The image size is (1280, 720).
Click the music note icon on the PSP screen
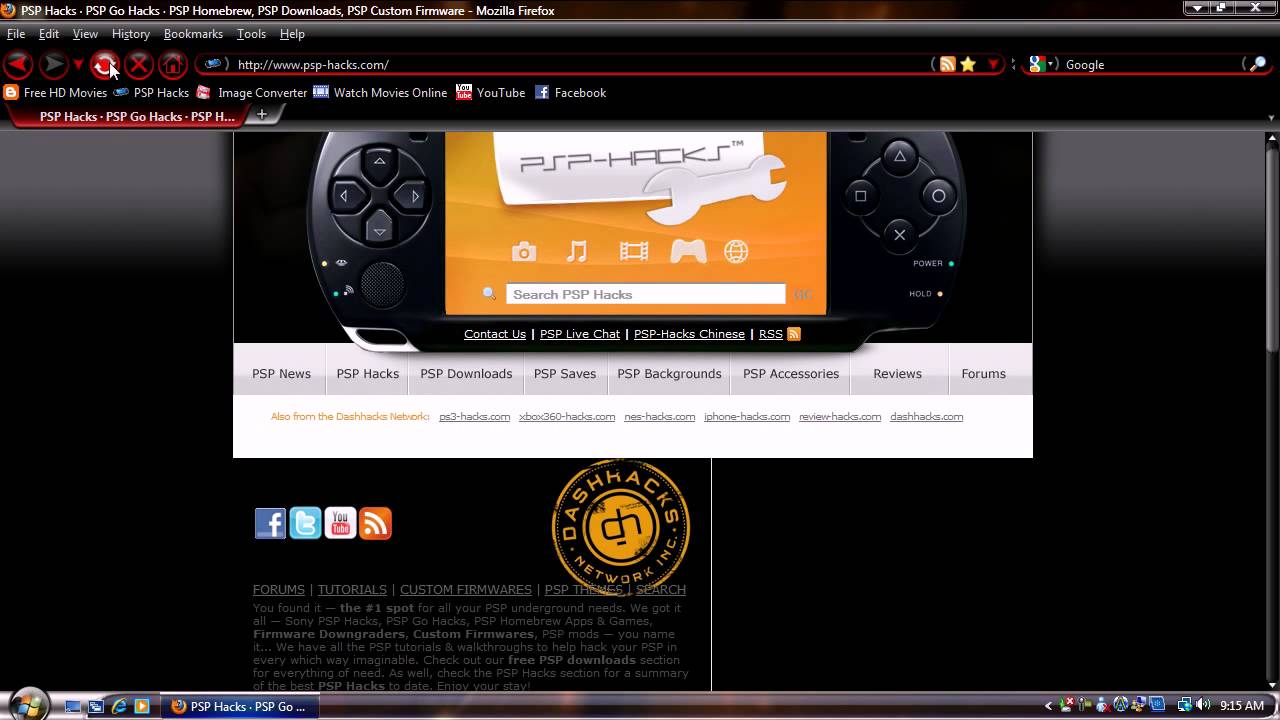(577, 251)
